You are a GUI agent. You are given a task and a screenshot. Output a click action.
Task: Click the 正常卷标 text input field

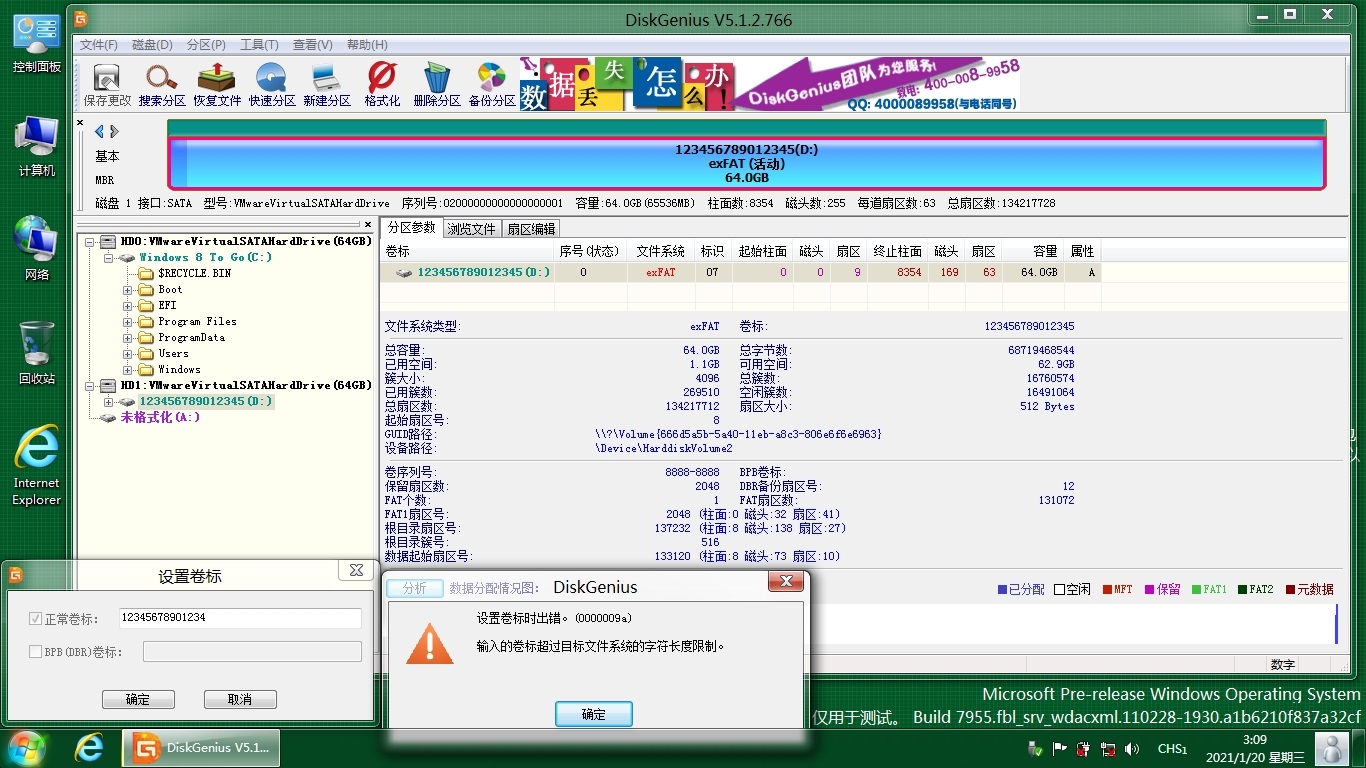(x=240, y=618)
